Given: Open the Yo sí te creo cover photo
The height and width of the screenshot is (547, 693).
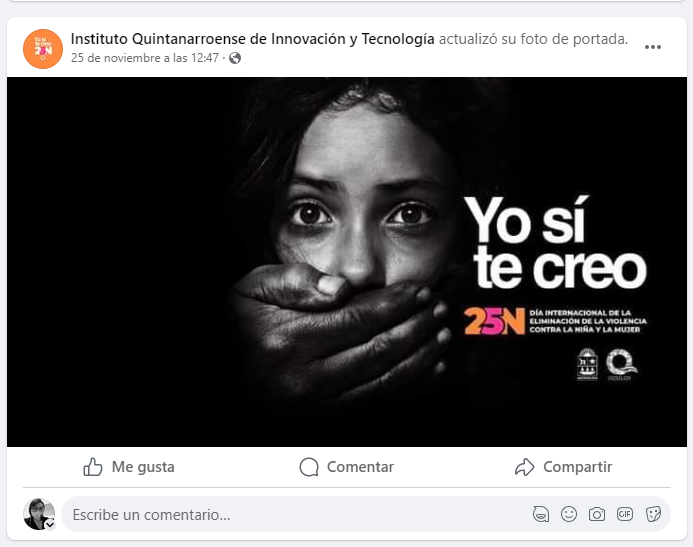Looking at the screenshot, I should point(347,262).
